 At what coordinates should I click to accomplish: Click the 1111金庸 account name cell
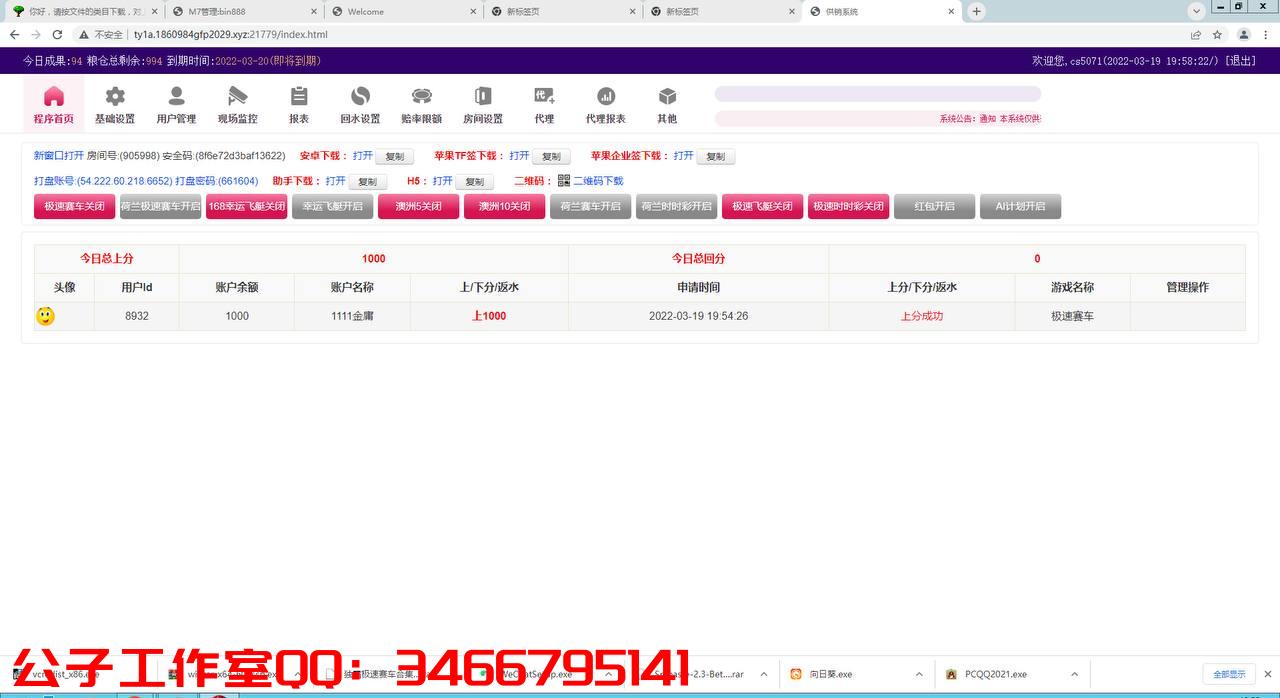click(352, 316)
